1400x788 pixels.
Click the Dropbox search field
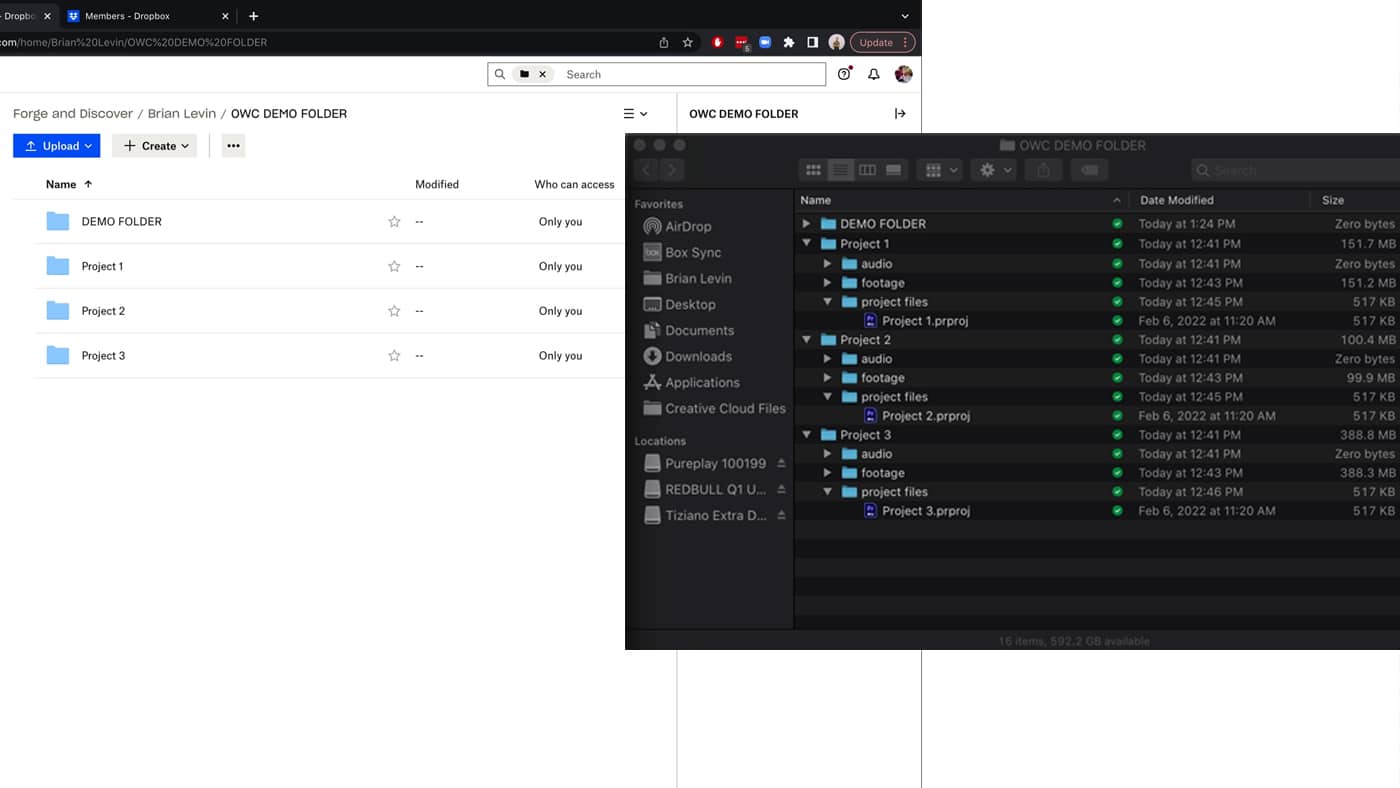690,74
